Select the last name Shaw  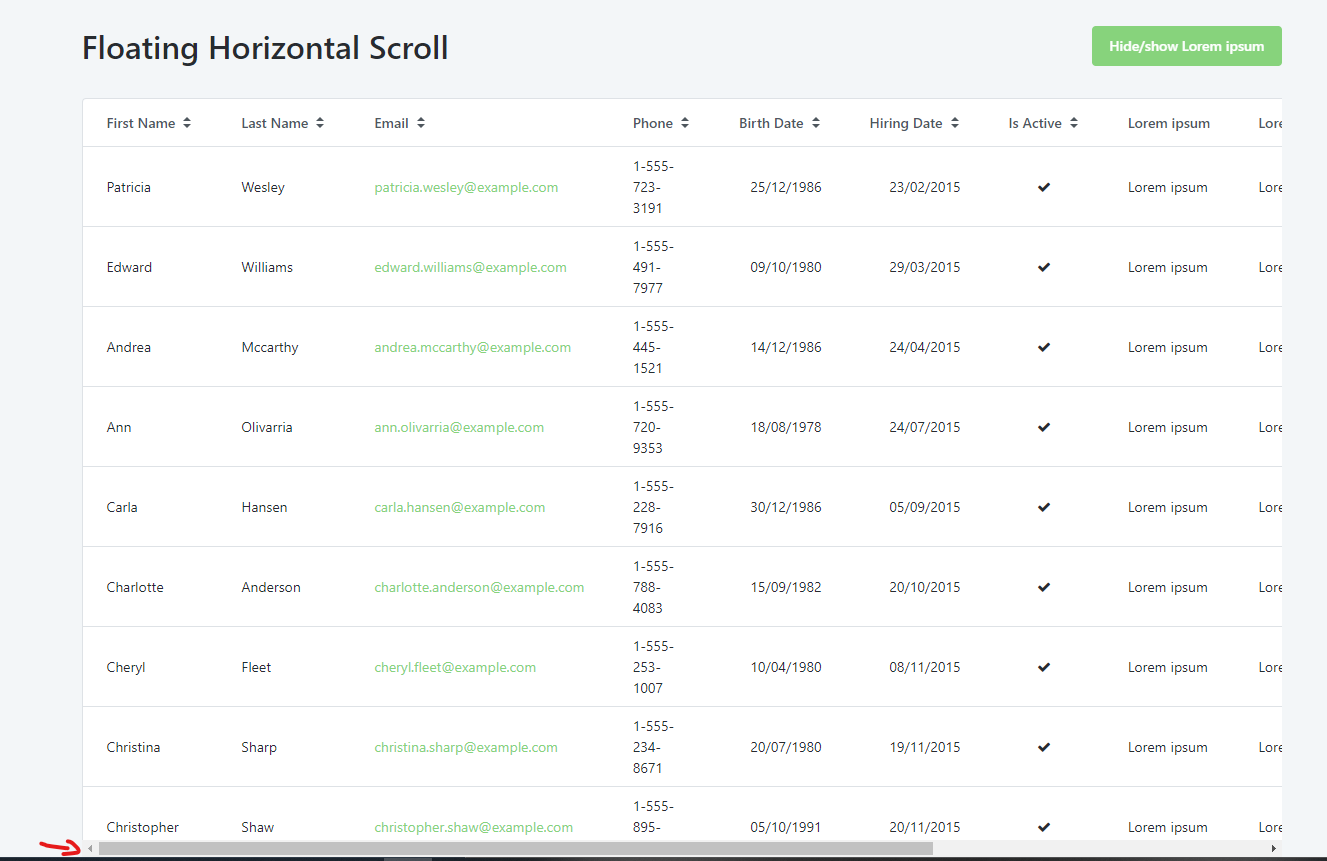tap(257, 827)
